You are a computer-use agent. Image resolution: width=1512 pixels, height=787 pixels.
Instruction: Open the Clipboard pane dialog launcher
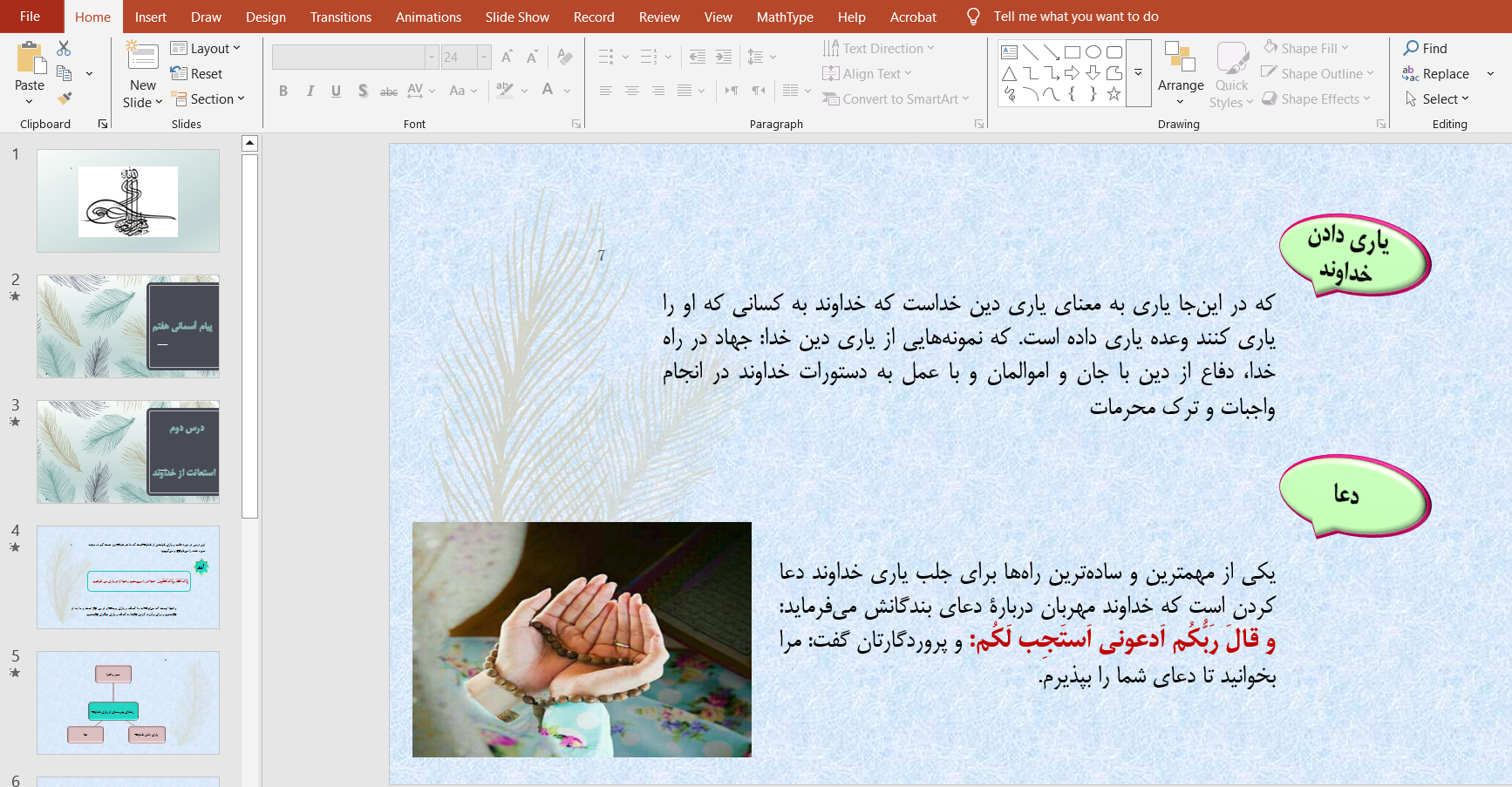click(x=103, y=125)
